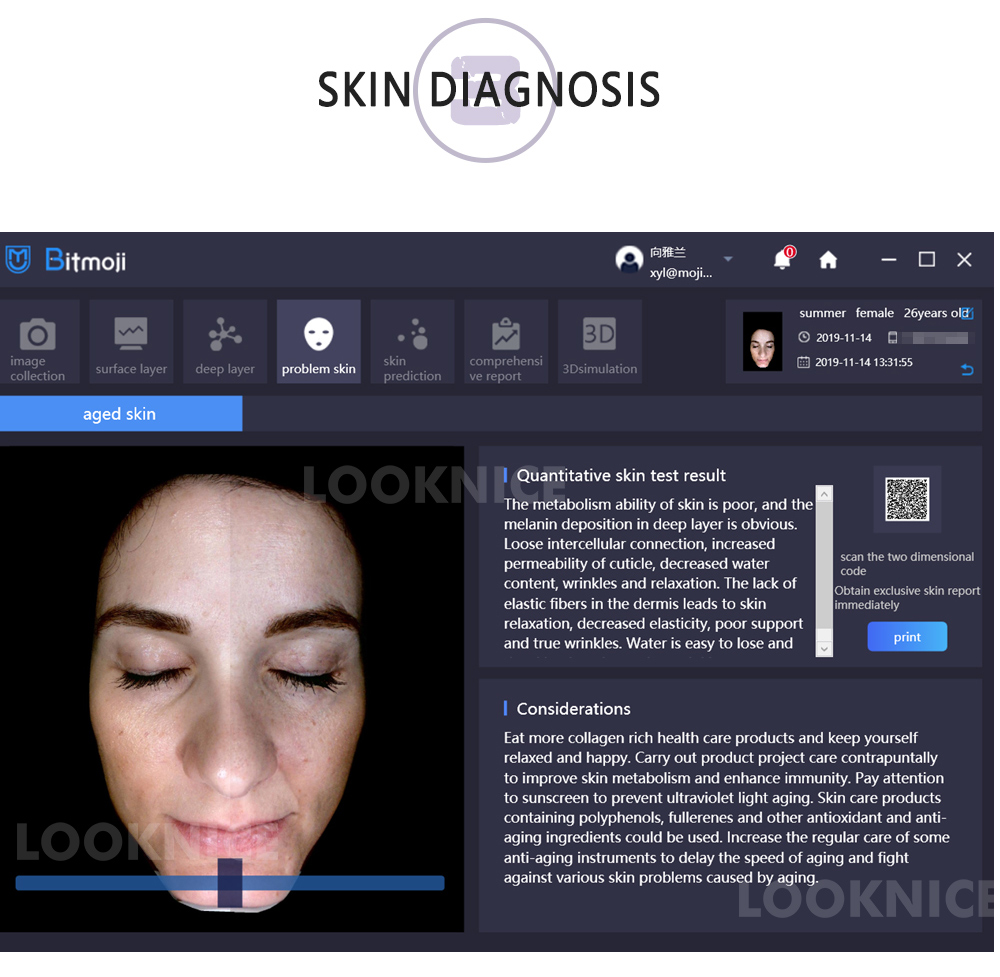This screenshot has height=977, width=1000.
Task: Open the comprehensive report
Action: pos(505,340)
